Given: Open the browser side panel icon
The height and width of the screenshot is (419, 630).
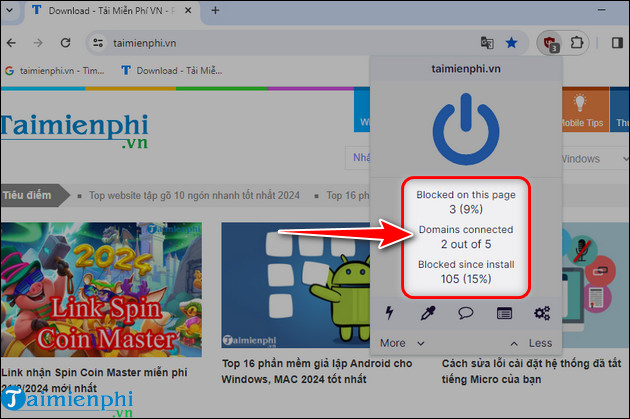Looking at the screenshot, I should tap(617, 43).
